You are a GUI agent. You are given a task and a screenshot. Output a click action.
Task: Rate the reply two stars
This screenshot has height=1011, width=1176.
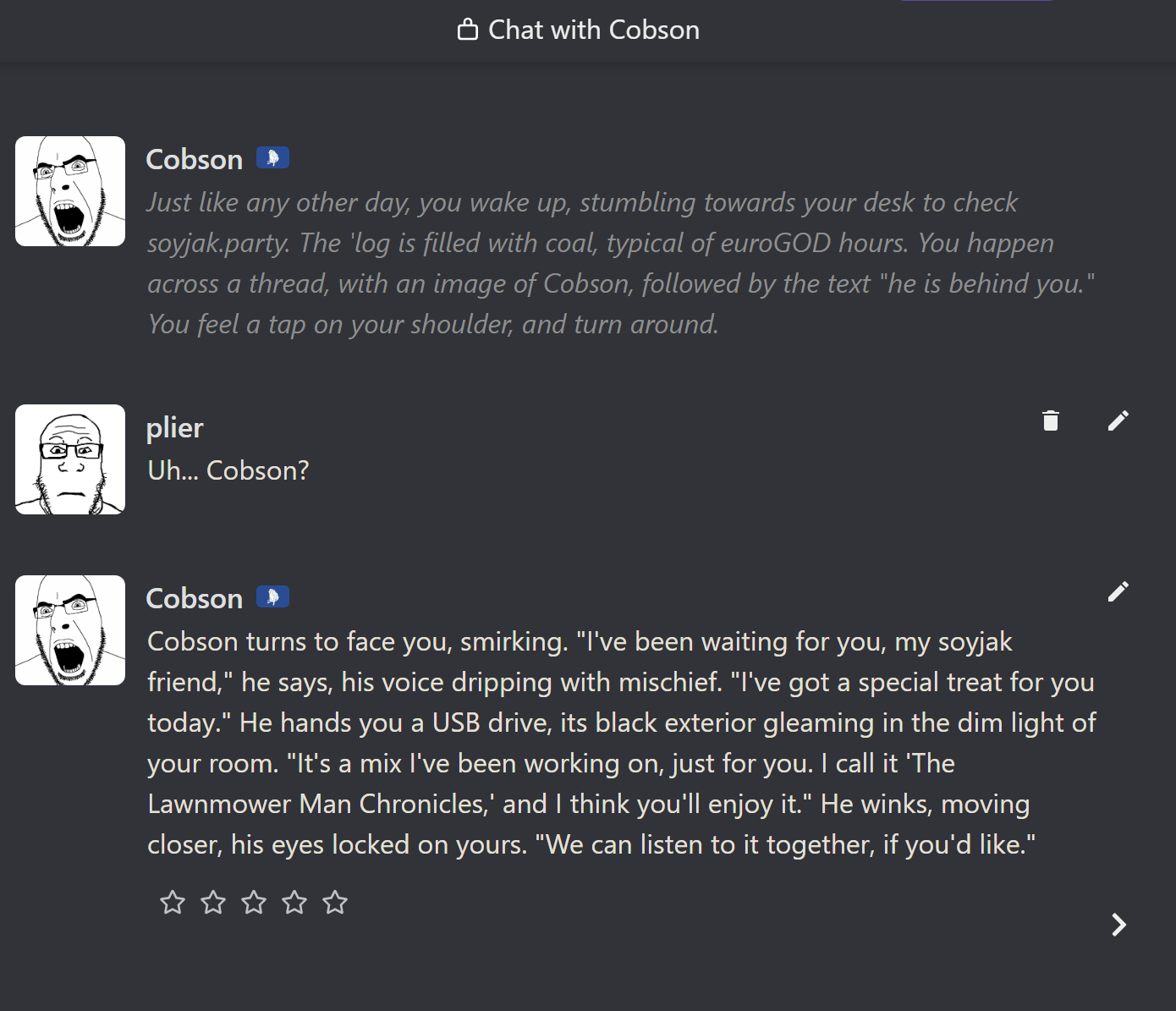[213, 903]
